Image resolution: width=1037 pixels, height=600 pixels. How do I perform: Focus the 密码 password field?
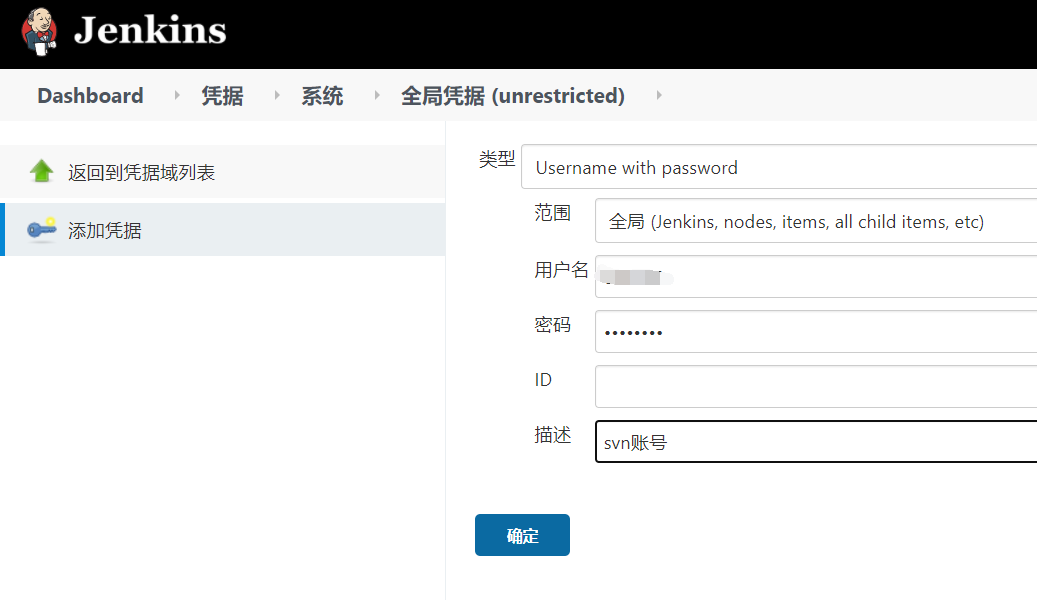(x=816, y=331)
